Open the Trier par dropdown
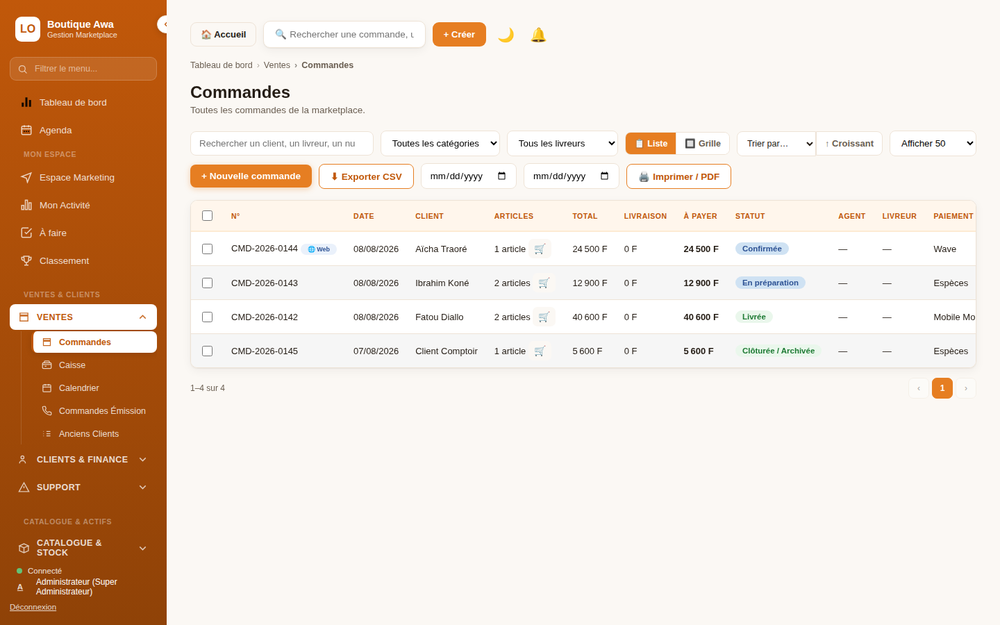The width and height of the screenshot is (1000, 625). (776, 143)
